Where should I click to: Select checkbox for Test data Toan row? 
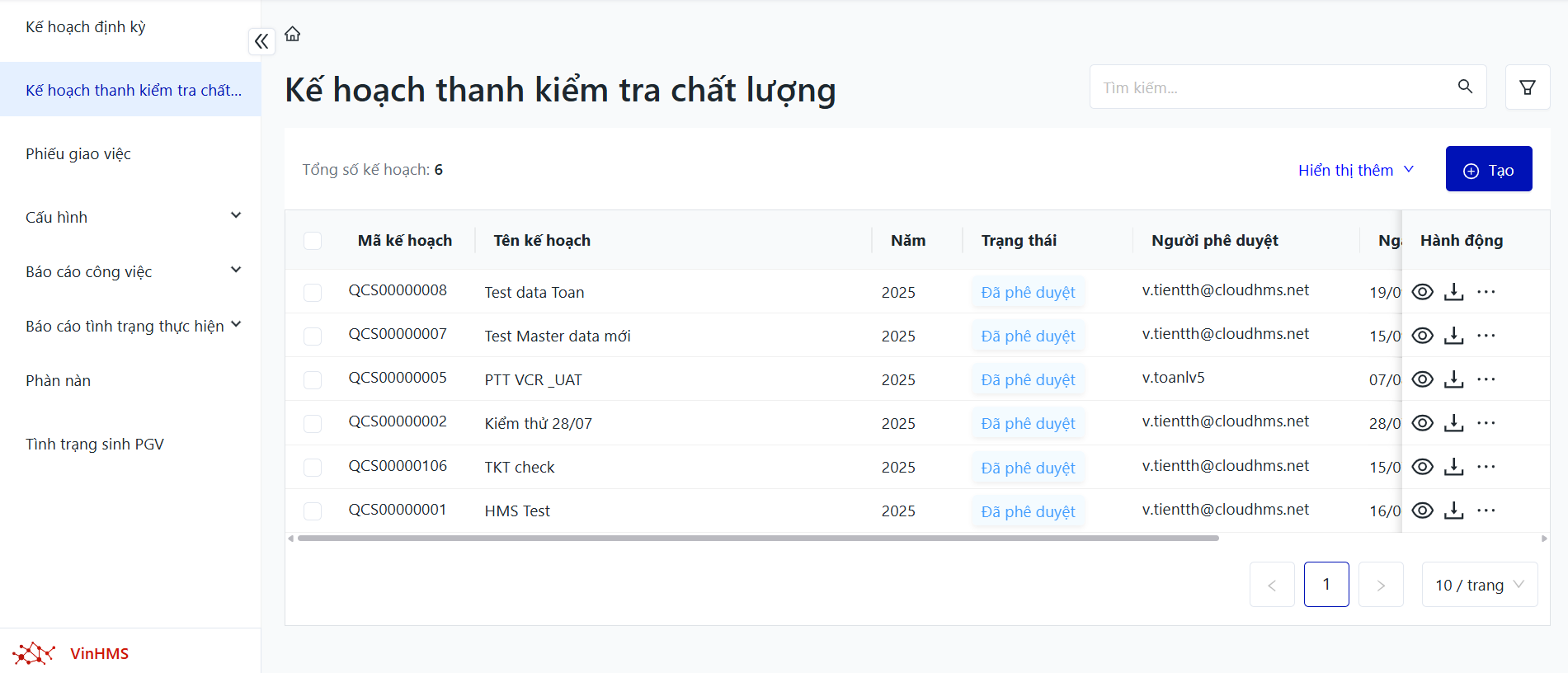click(313, 293)
